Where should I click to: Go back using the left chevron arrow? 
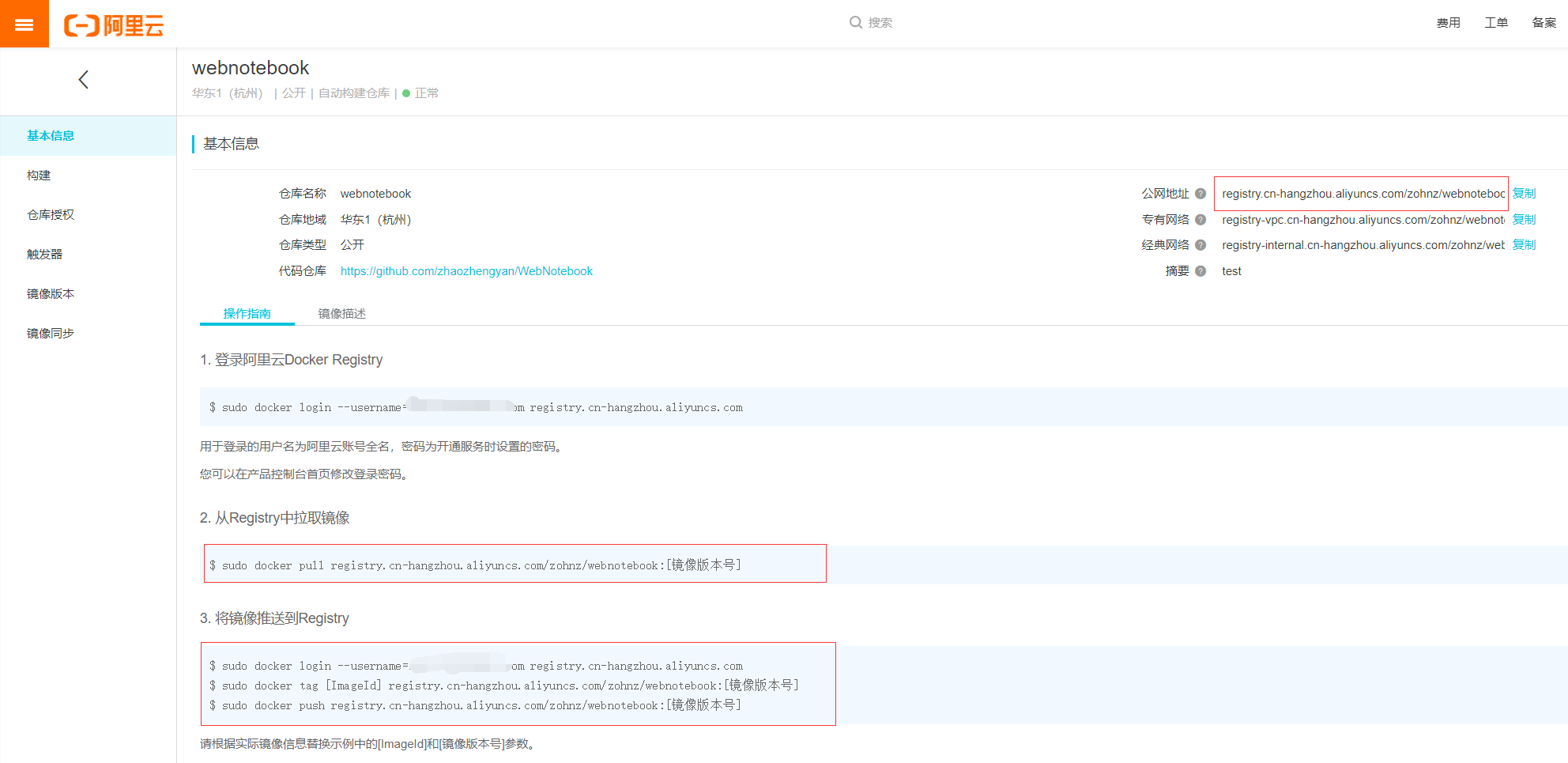(84, 79)
